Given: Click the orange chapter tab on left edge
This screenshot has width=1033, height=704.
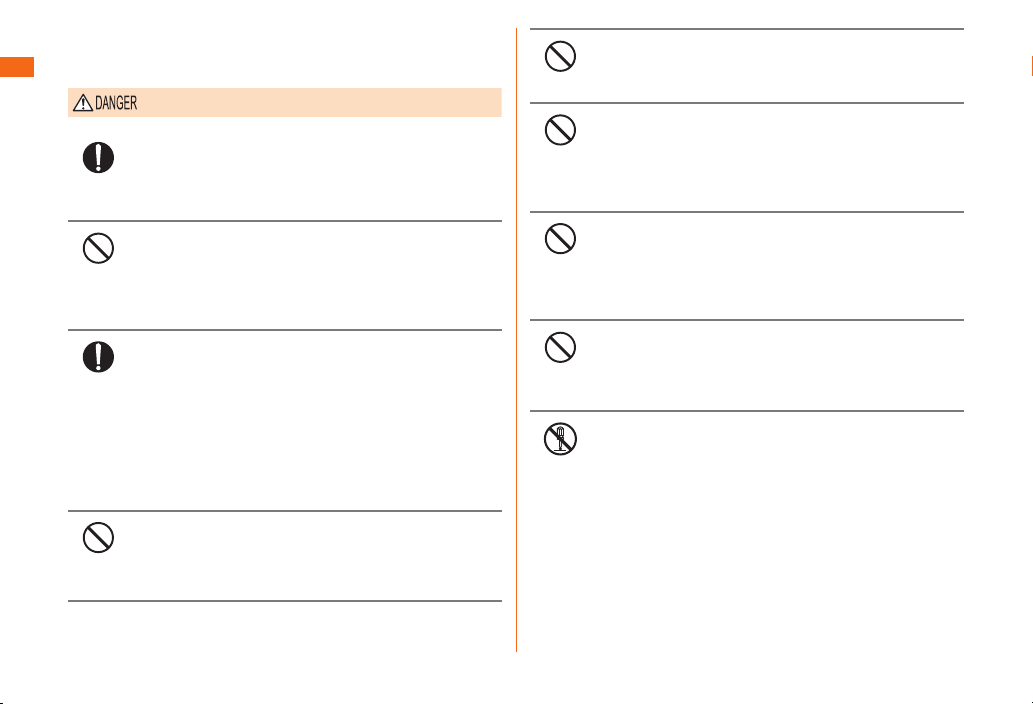Looking at the screenshot, I should point(17,67).
